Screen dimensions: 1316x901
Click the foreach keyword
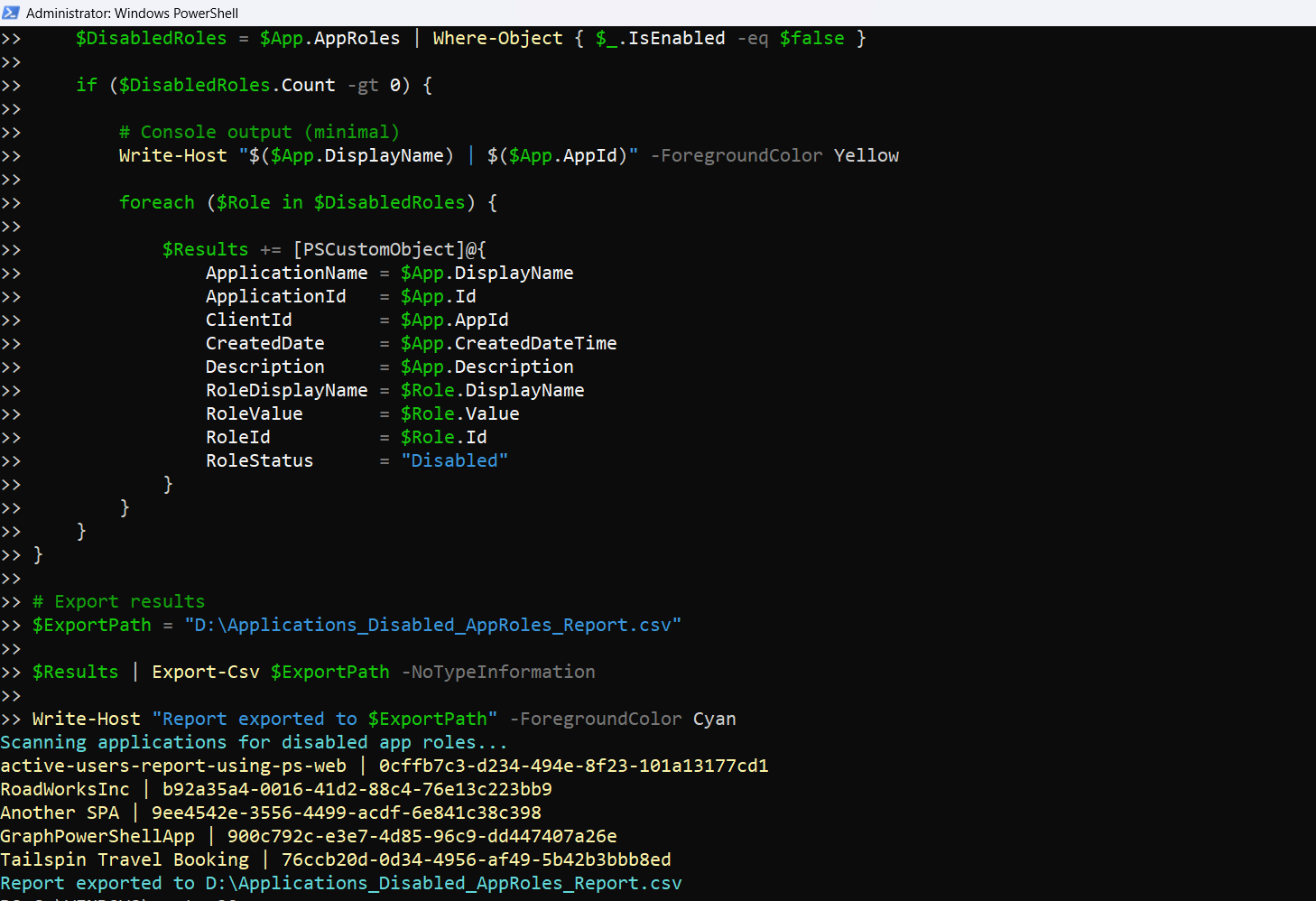click(x=156, y=202)
